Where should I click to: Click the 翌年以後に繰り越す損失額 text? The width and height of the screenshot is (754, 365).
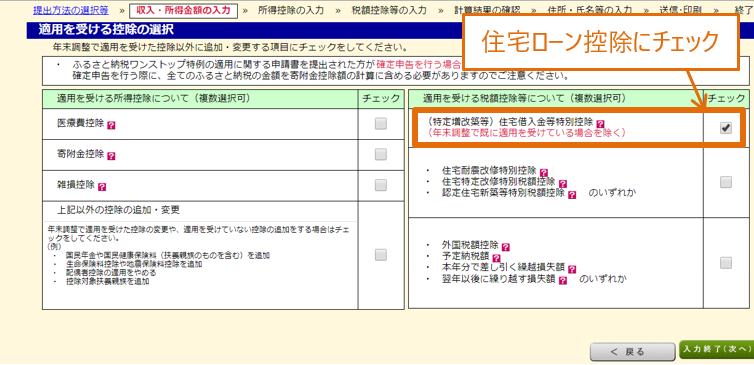(499, 279)
